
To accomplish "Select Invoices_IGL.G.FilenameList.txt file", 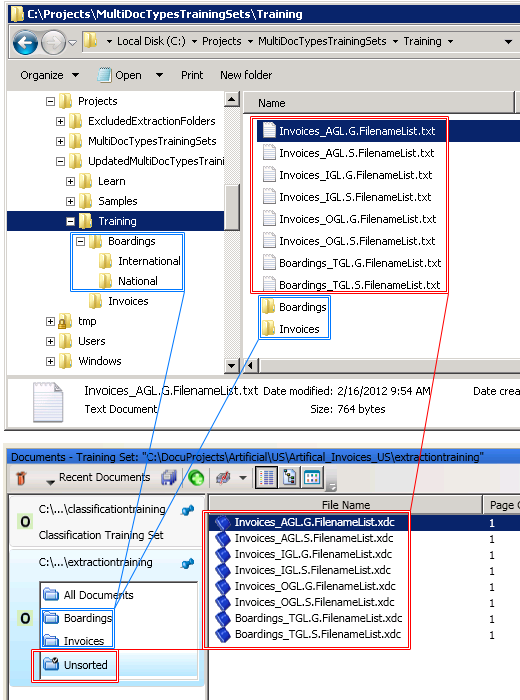I will point(356,175).
